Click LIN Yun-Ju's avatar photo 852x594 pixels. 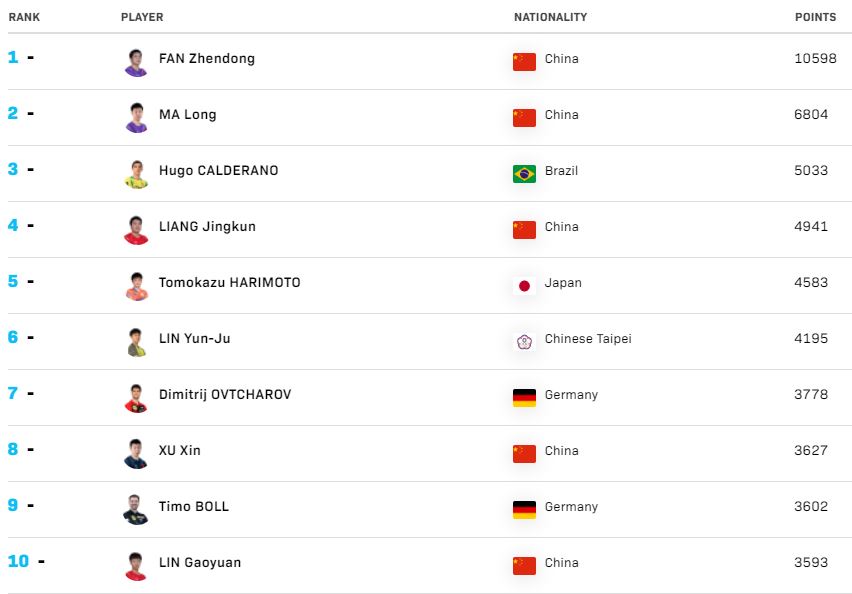click(x=136, y=341)
